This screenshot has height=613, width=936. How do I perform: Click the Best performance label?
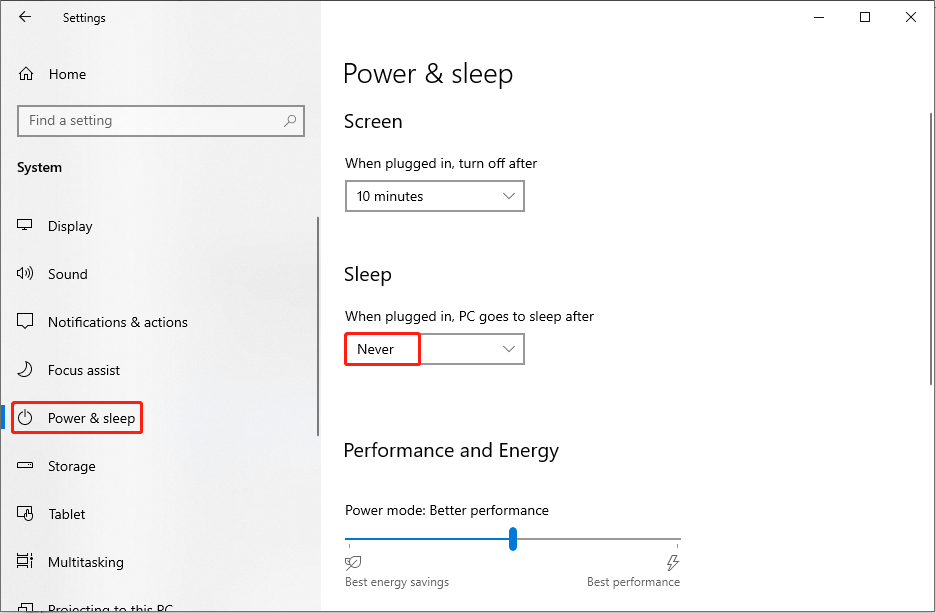coord(633,581)
